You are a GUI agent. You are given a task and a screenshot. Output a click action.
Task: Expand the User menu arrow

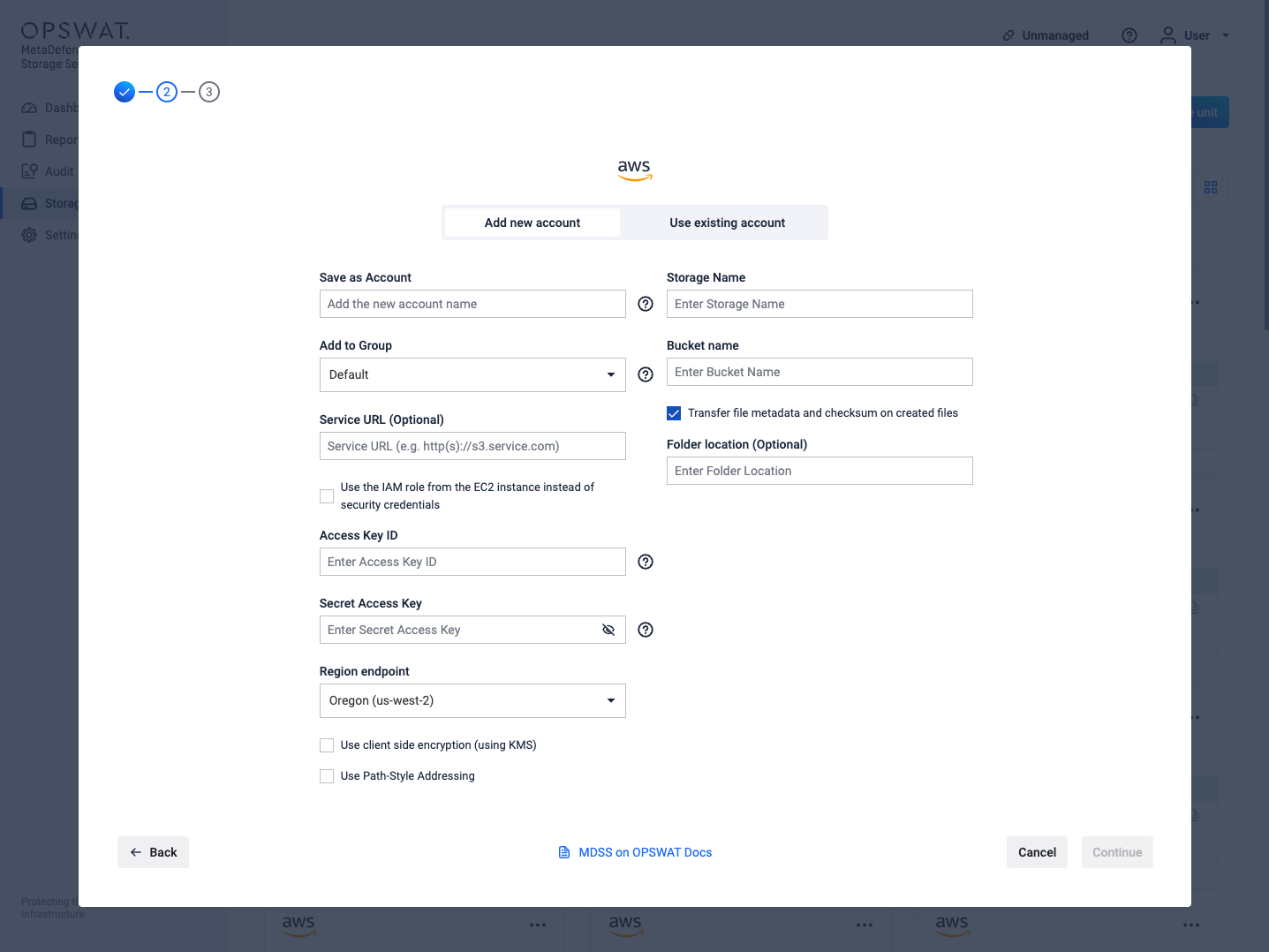1226,35
